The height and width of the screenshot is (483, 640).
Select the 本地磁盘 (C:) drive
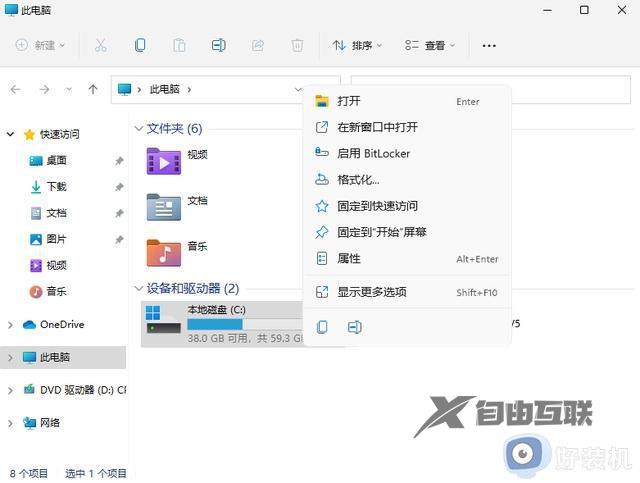222,324
